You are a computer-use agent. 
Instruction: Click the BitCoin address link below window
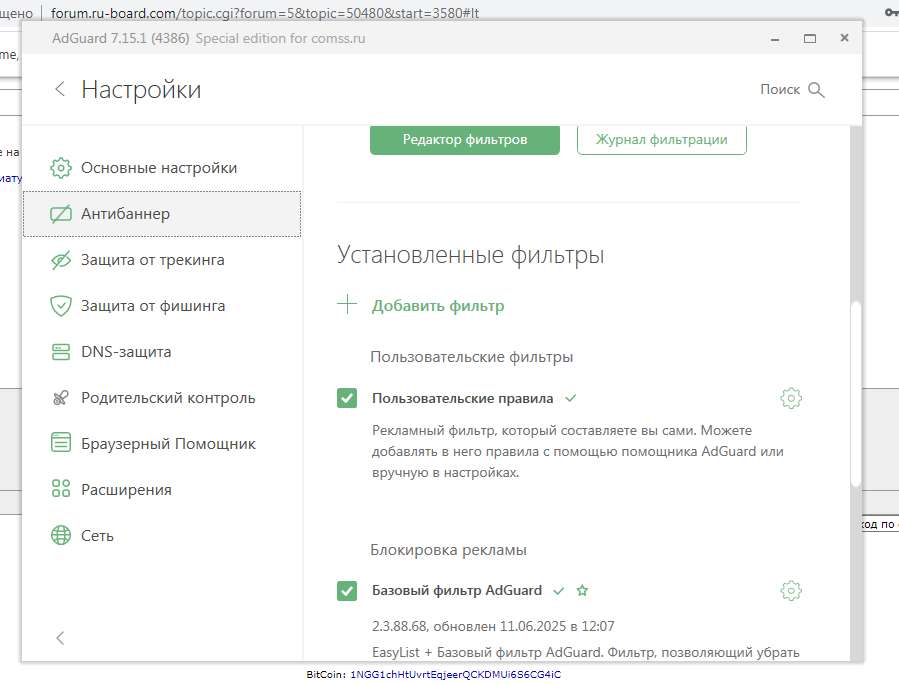(455, 675)
